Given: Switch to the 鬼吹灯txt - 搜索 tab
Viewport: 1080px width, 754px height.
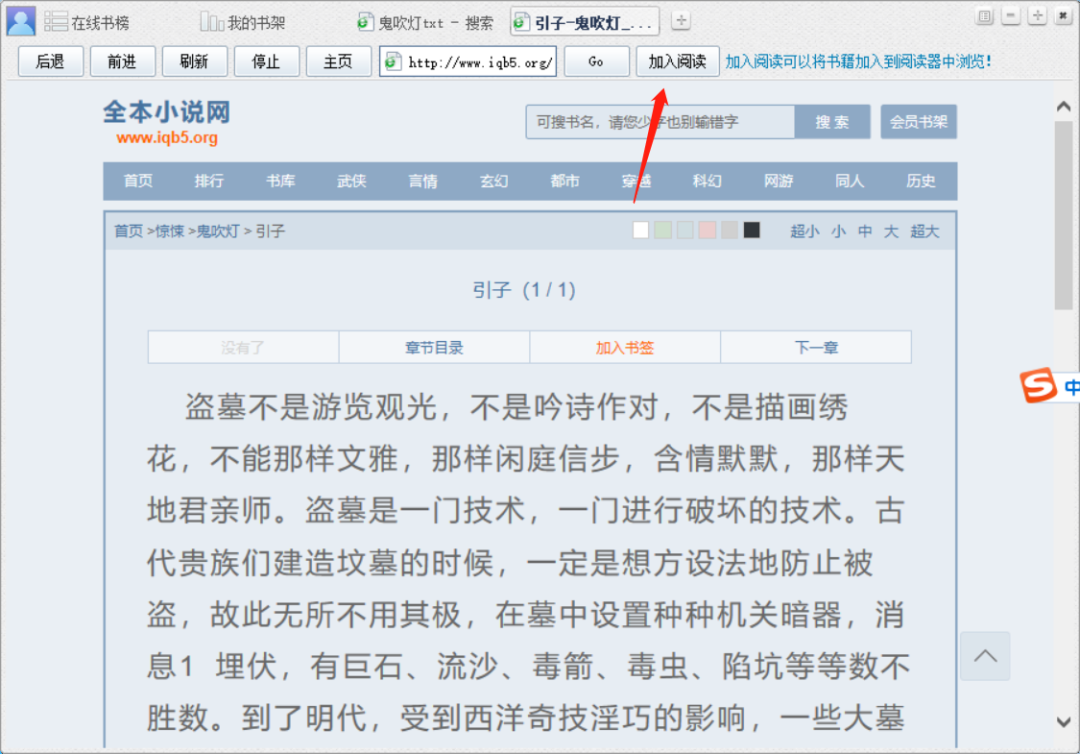Looking at the screenshot, I should [425, 23].
